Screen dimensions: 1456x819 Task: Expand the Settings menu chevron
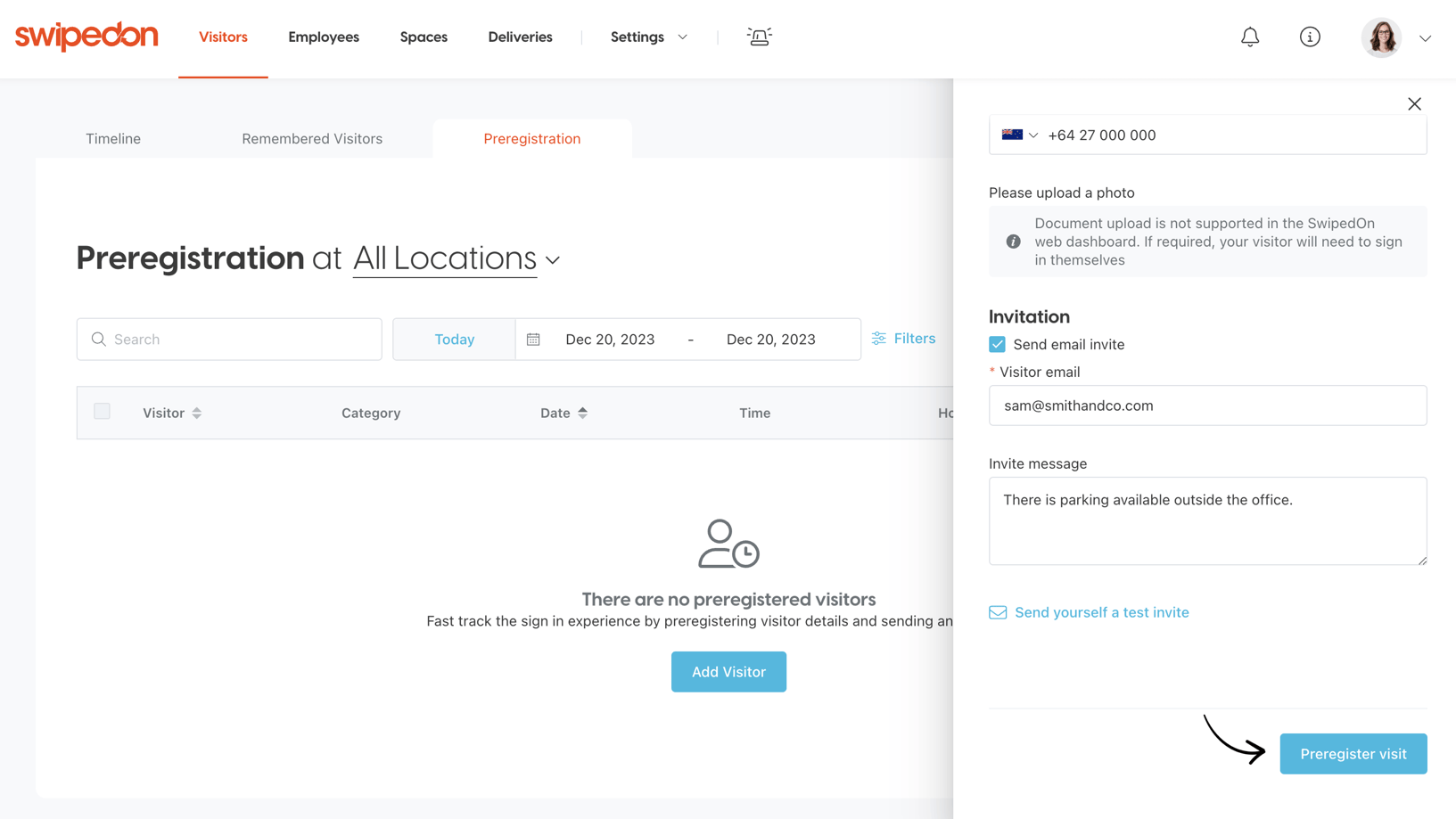click(682, 37)
